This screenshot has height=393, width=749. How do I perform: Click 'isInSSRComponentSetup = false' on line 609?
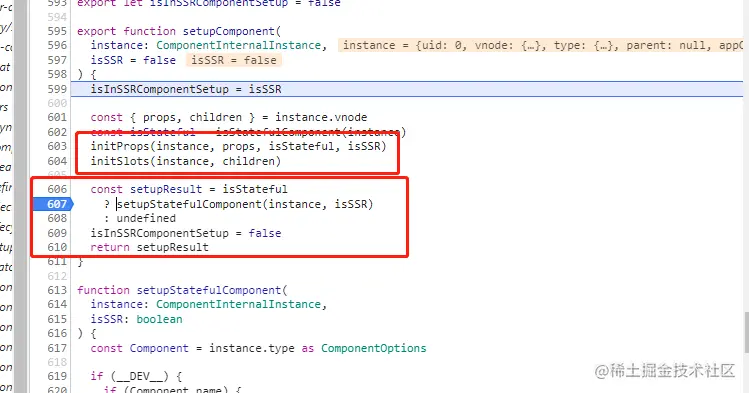click(186, 233)
